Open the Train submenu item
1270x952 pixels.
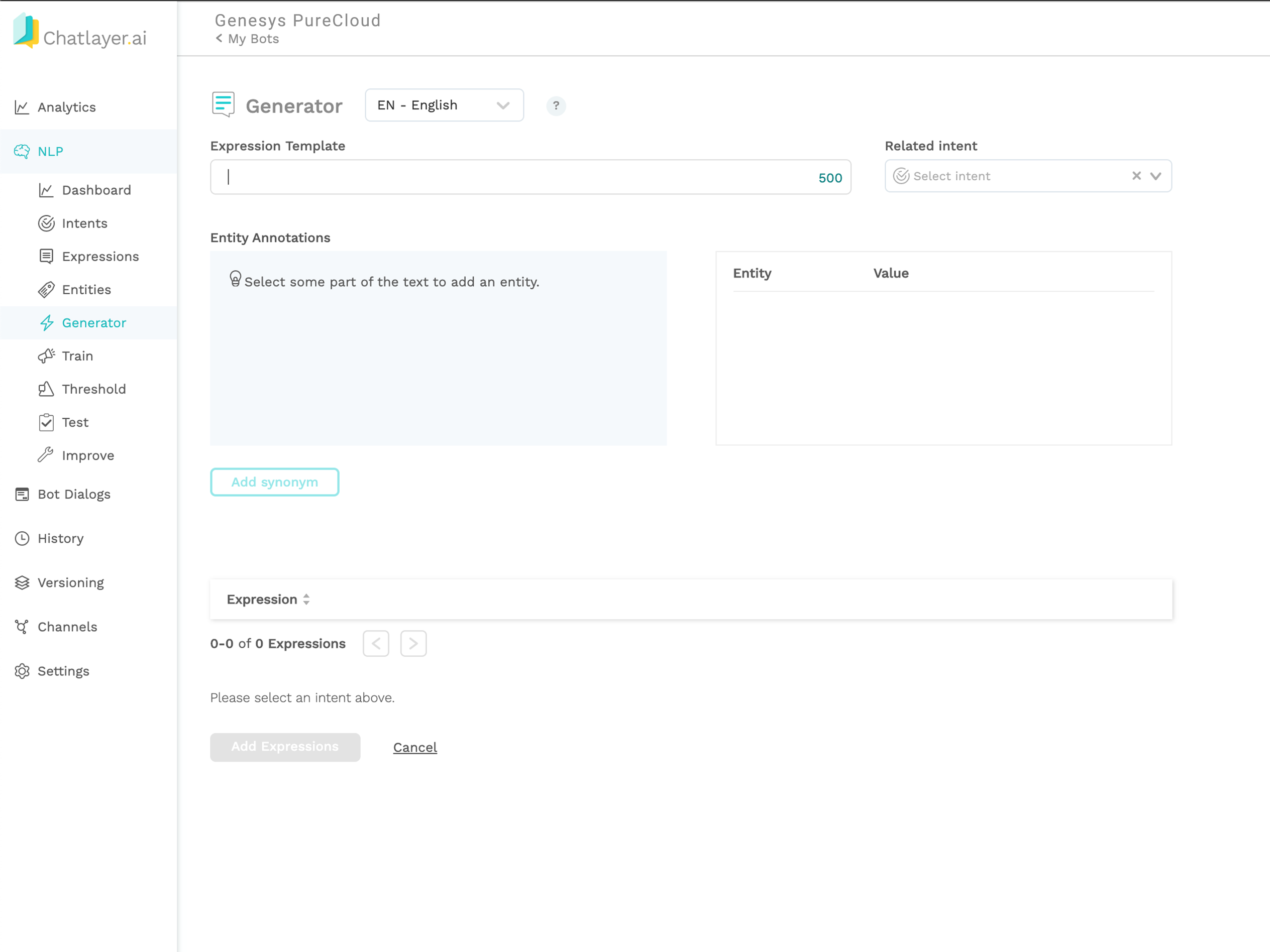point(88,356)
